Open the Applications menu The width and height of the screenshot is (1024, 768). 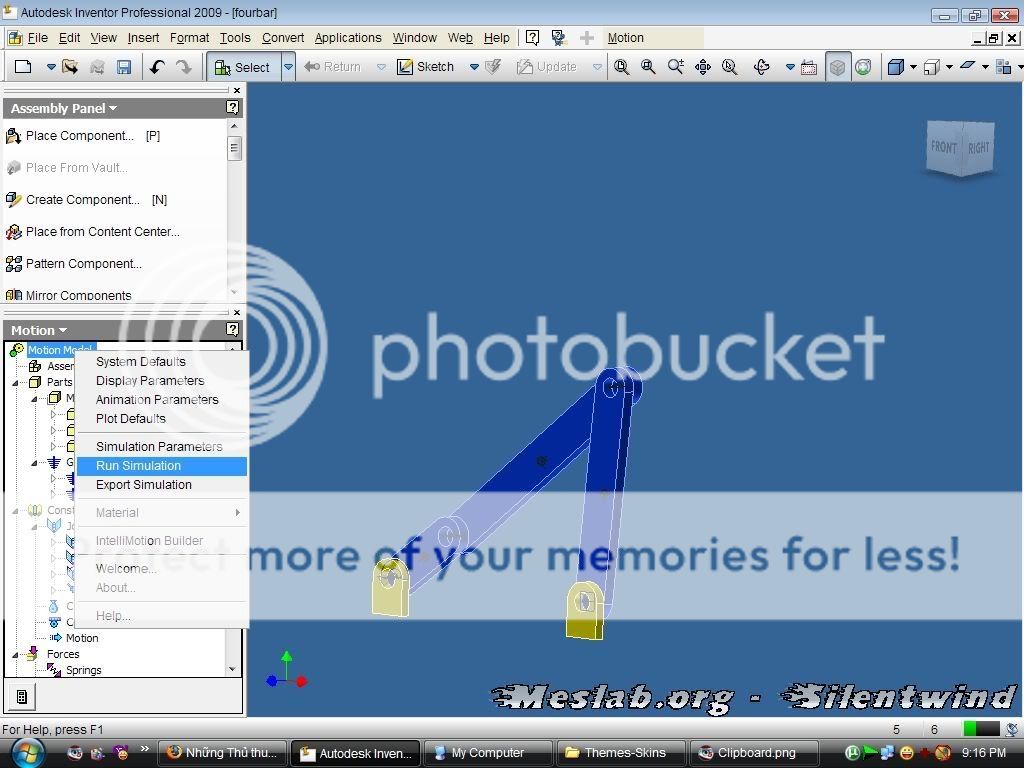tap(348, 38)
